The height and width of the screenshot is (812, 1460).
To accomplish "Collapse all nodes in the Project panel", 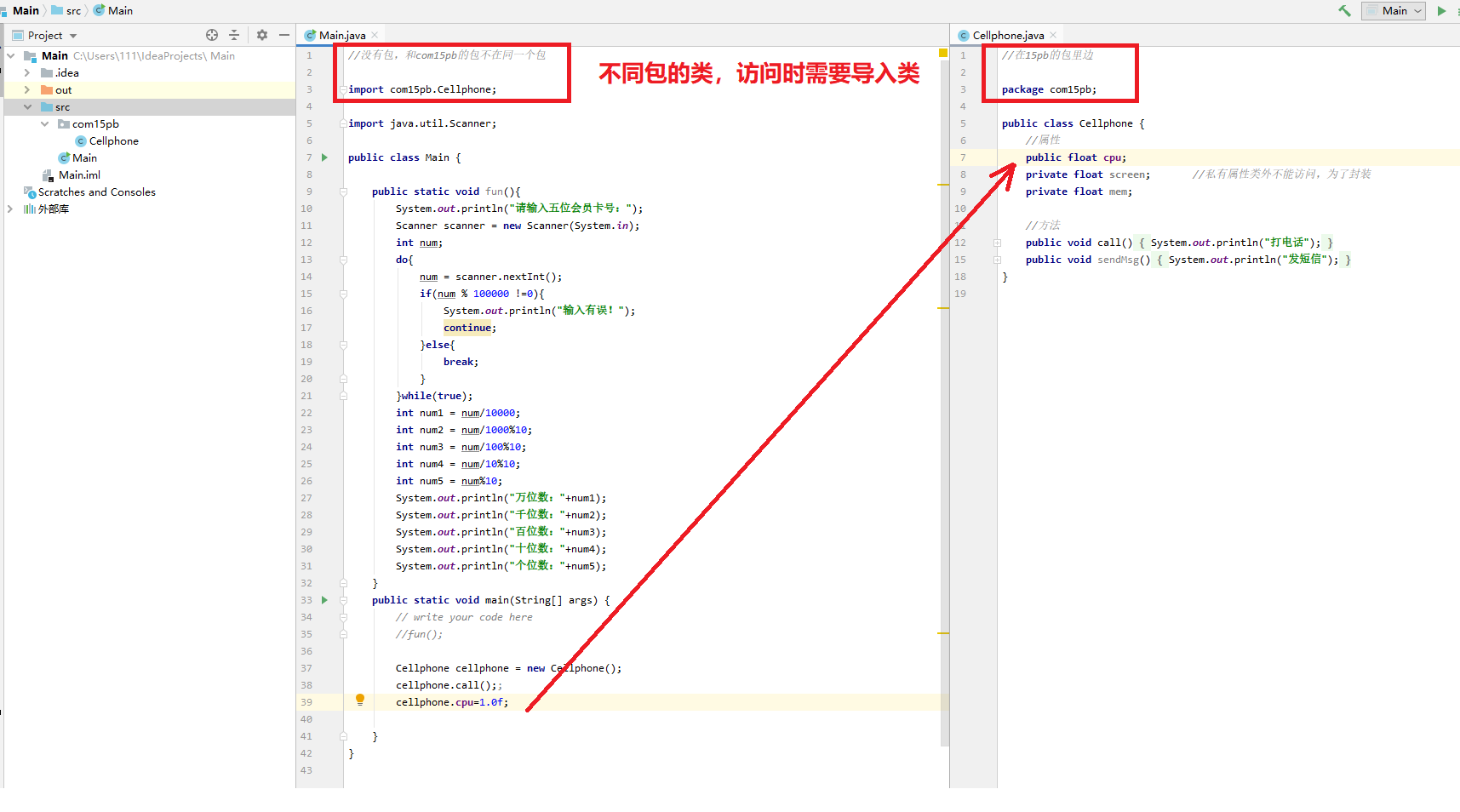I will (234, 35).
